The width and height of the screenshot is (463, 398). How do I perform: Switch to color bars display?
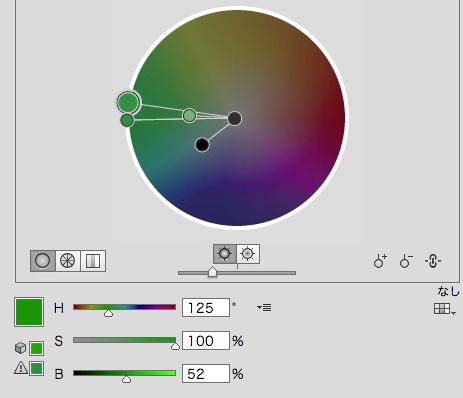pos(93,261)
